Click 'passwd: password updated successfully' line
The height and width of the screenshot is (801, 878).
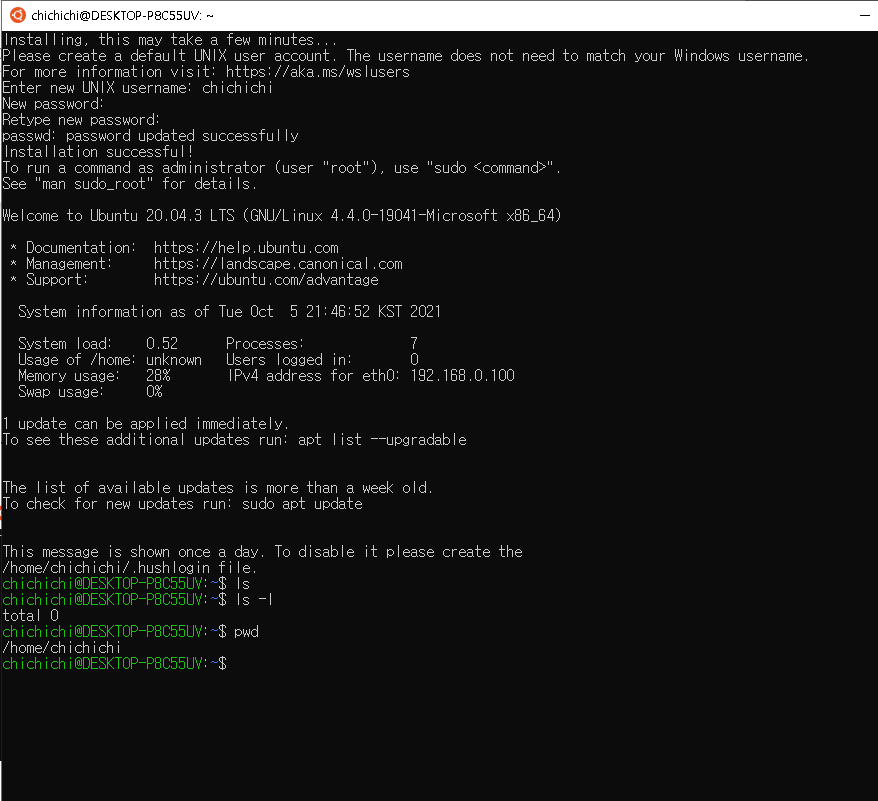[151, 136]
